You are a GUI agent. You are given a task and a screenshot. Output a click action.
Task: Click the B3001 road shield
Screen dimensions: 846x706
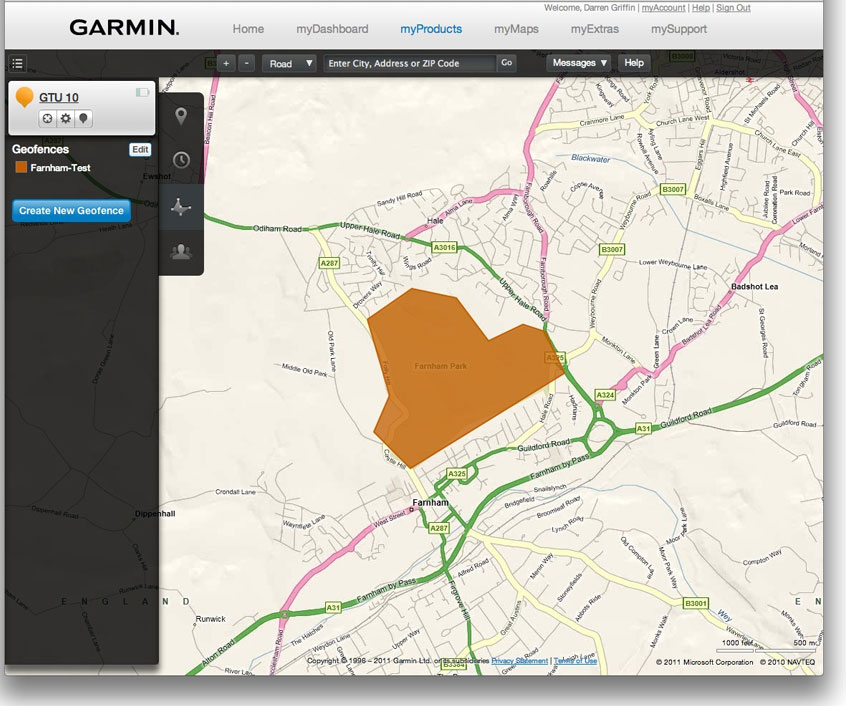[x=695, y=603]
